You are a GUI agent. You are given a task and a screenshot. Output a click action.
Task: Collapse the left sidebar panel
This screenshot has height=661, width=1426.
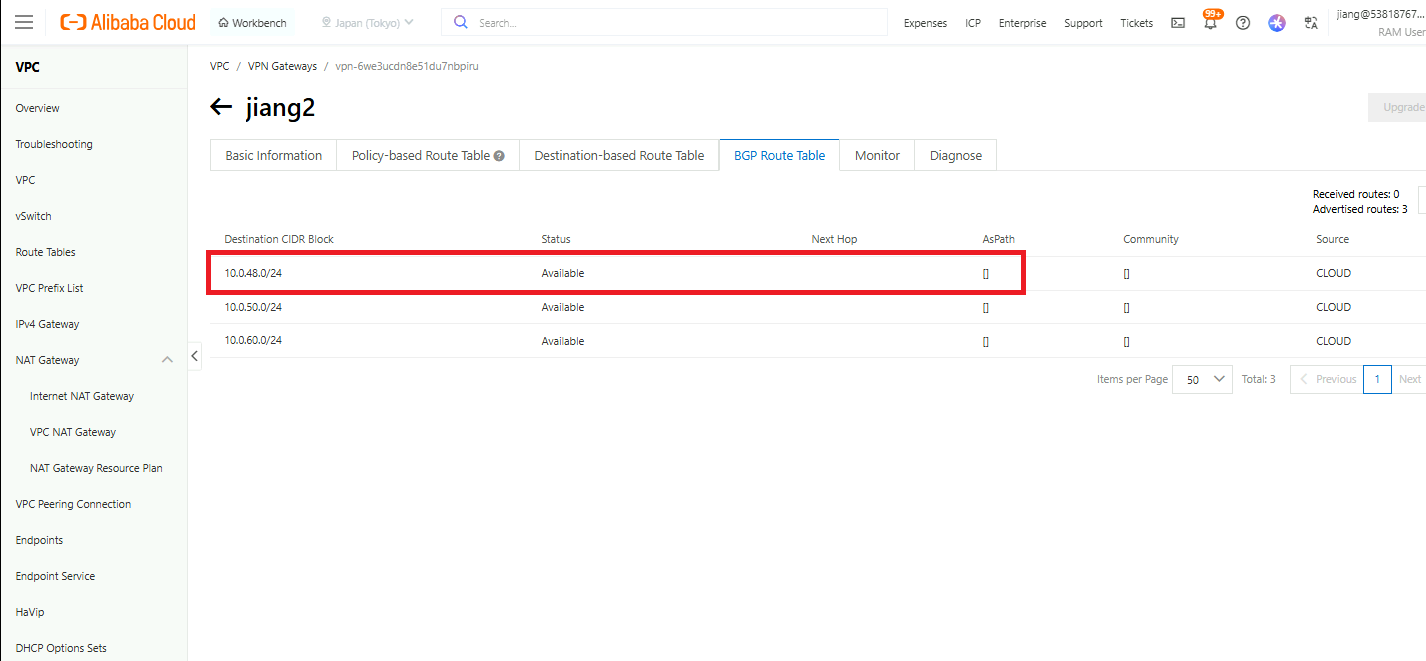coord(194,356)
